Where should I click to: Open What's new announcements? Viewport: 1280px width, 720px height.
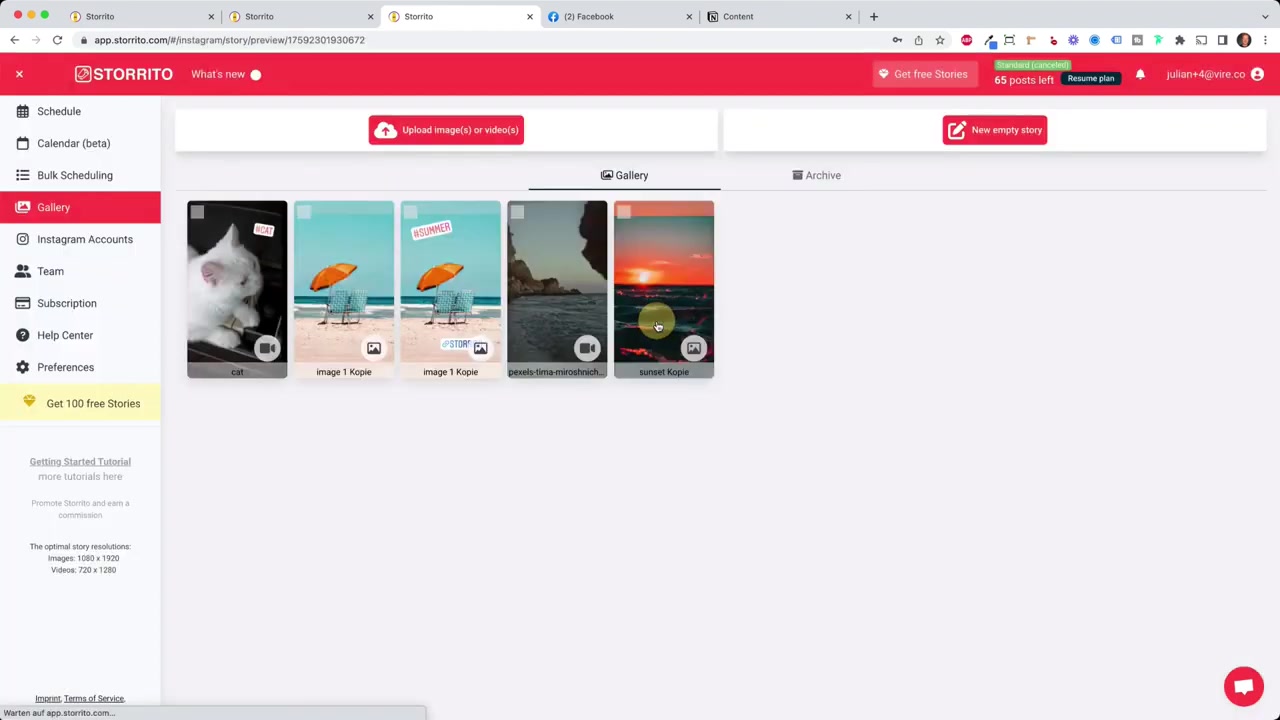coord(226,74)
